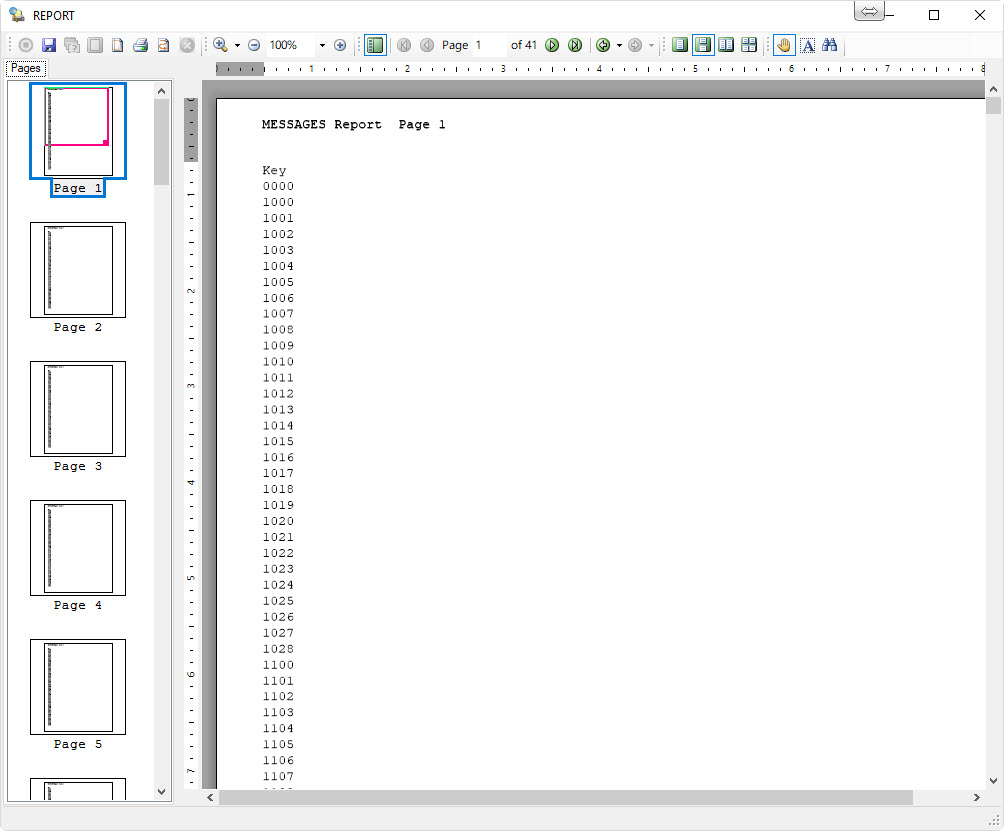The image size is (1004, 831).
Task: Click the page number input field
Action: coord(490,45)
